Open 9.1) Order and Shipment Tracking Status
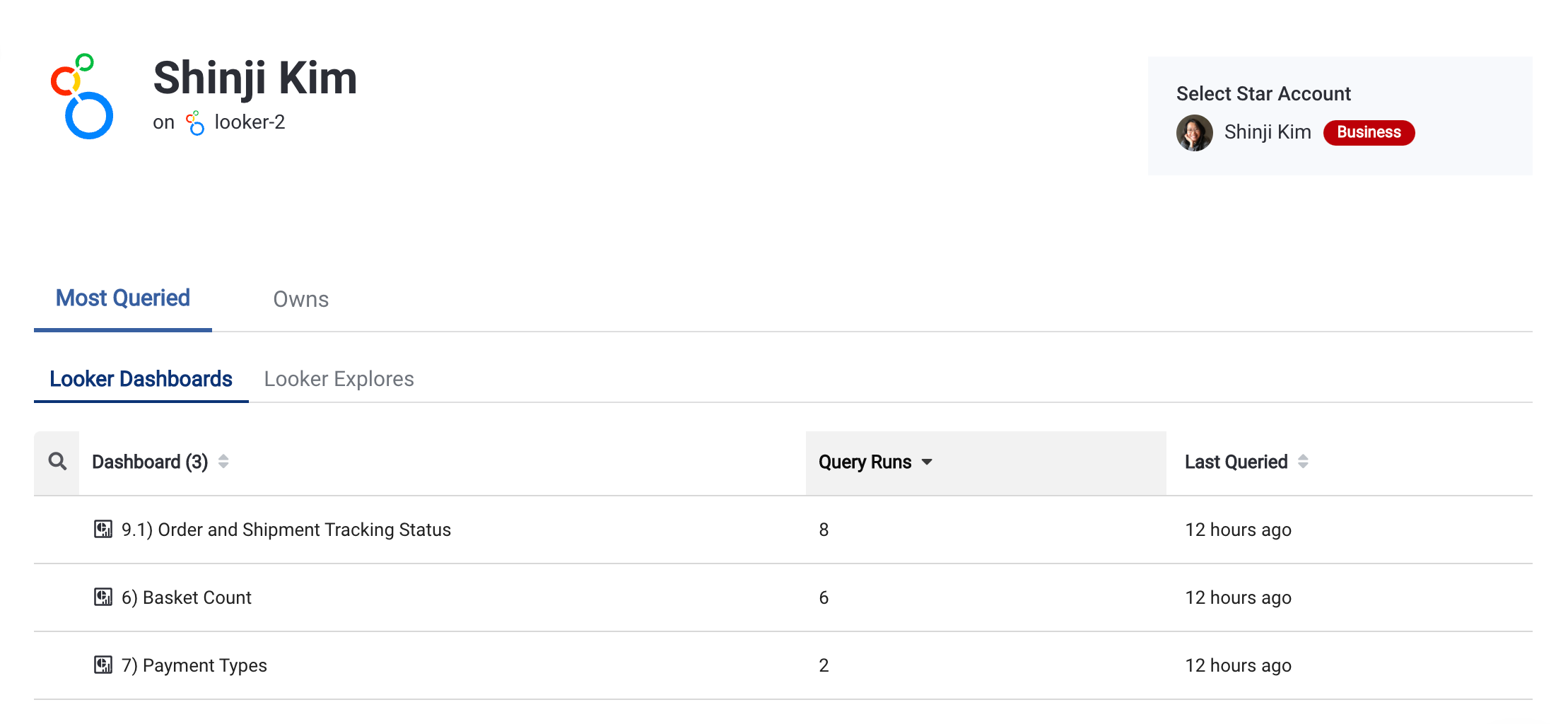 [x=286, y=530]
